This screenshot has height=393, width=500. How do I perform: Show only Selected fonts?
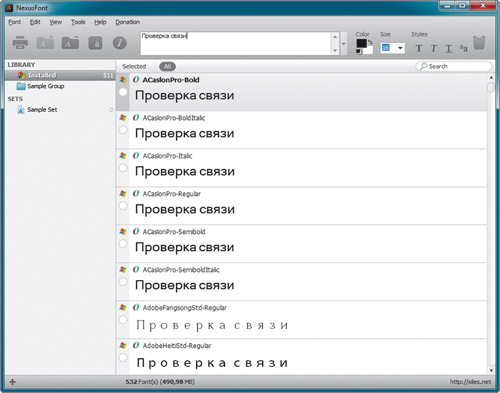pos(134,66)
